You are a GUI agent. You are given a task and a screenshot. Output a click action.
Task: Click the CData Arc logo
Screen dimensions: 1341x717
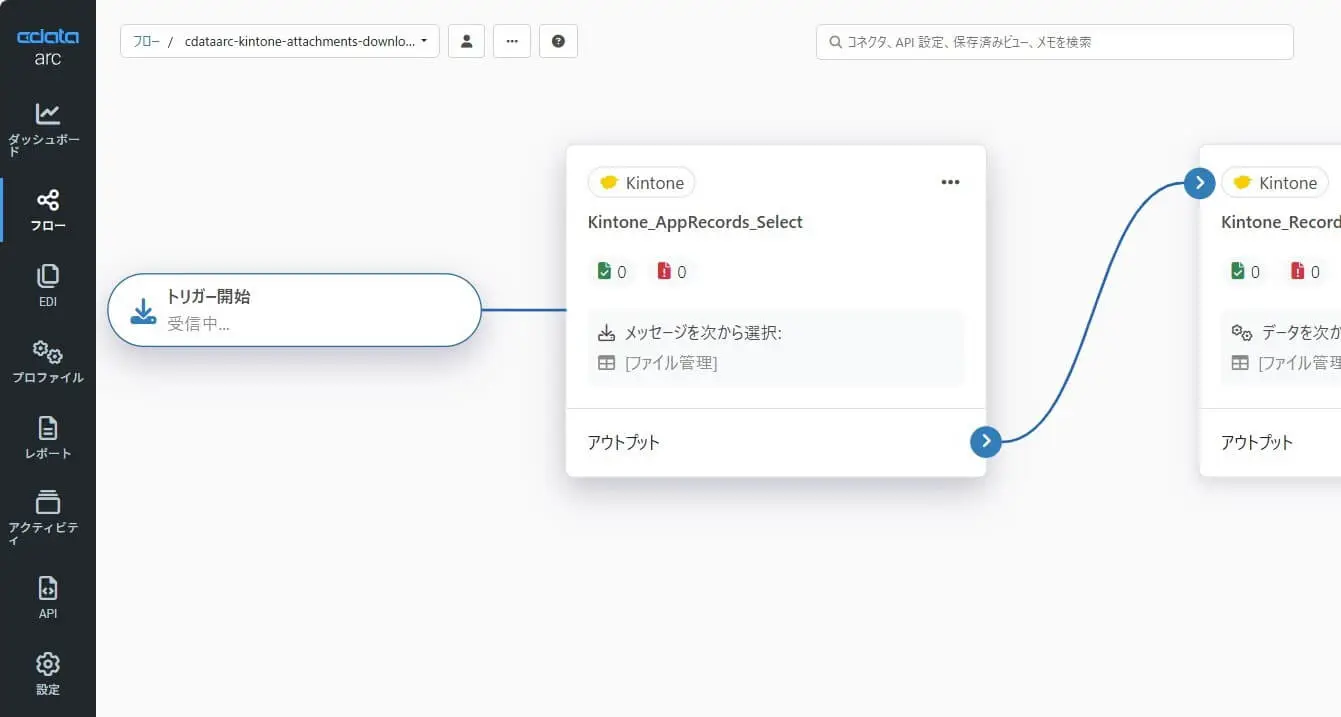coord(48,47)
